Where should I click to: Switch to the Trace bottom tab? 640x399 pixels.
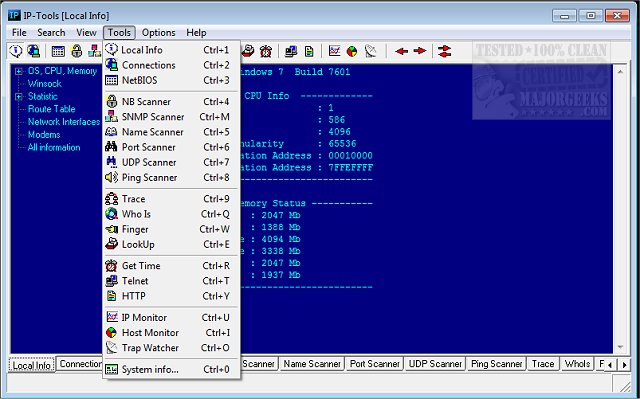click(x=543, y=364)
